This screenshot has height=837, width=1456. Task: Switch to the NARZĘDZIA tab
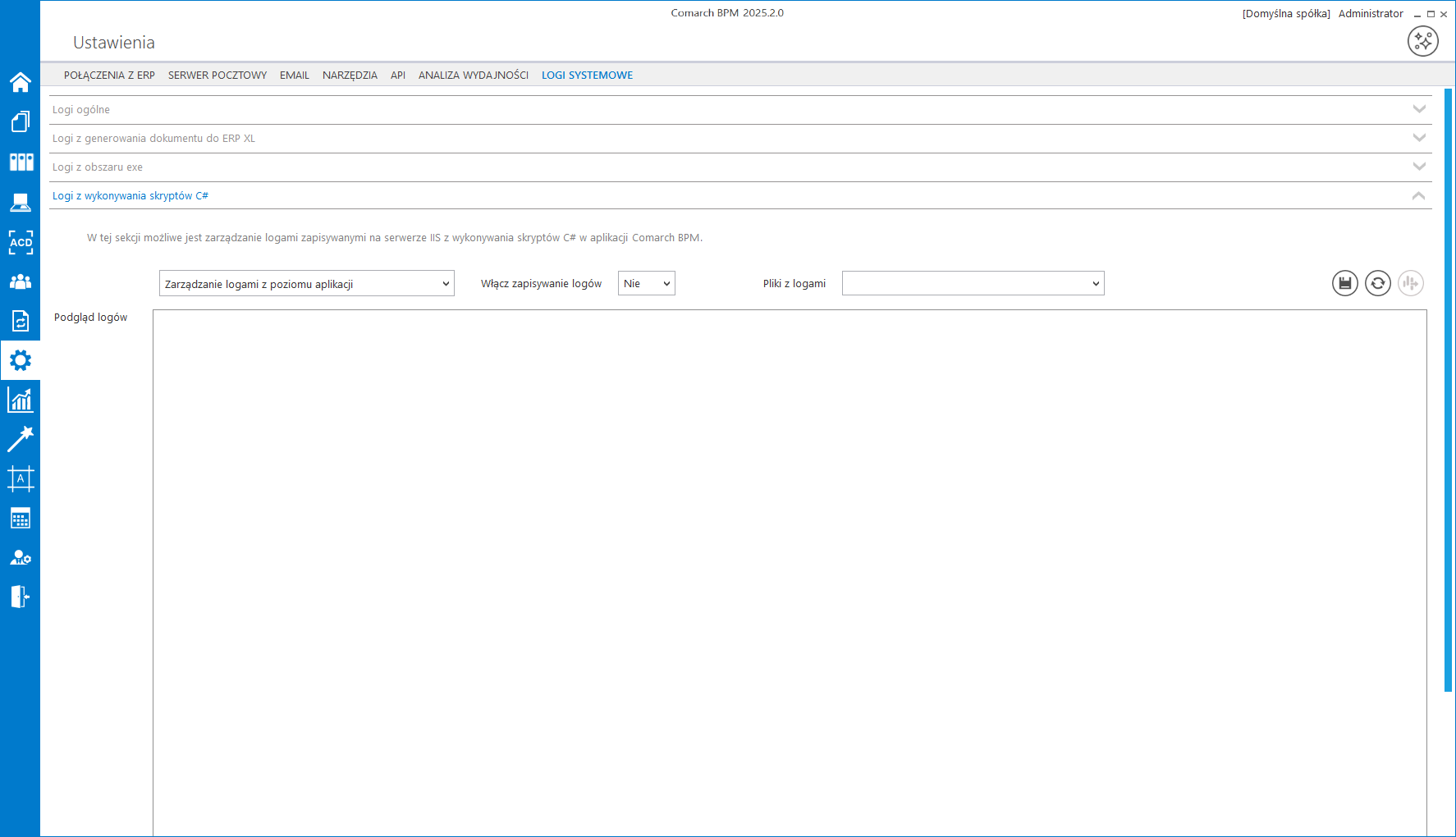pyautogui.click(x=350, y=75)
